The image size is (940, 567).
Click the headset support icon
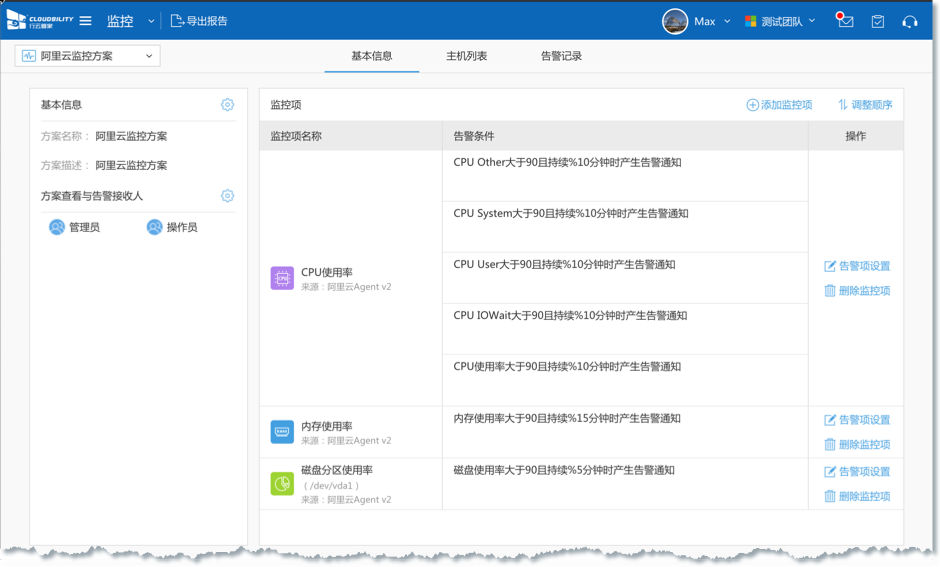coord(909,21)
